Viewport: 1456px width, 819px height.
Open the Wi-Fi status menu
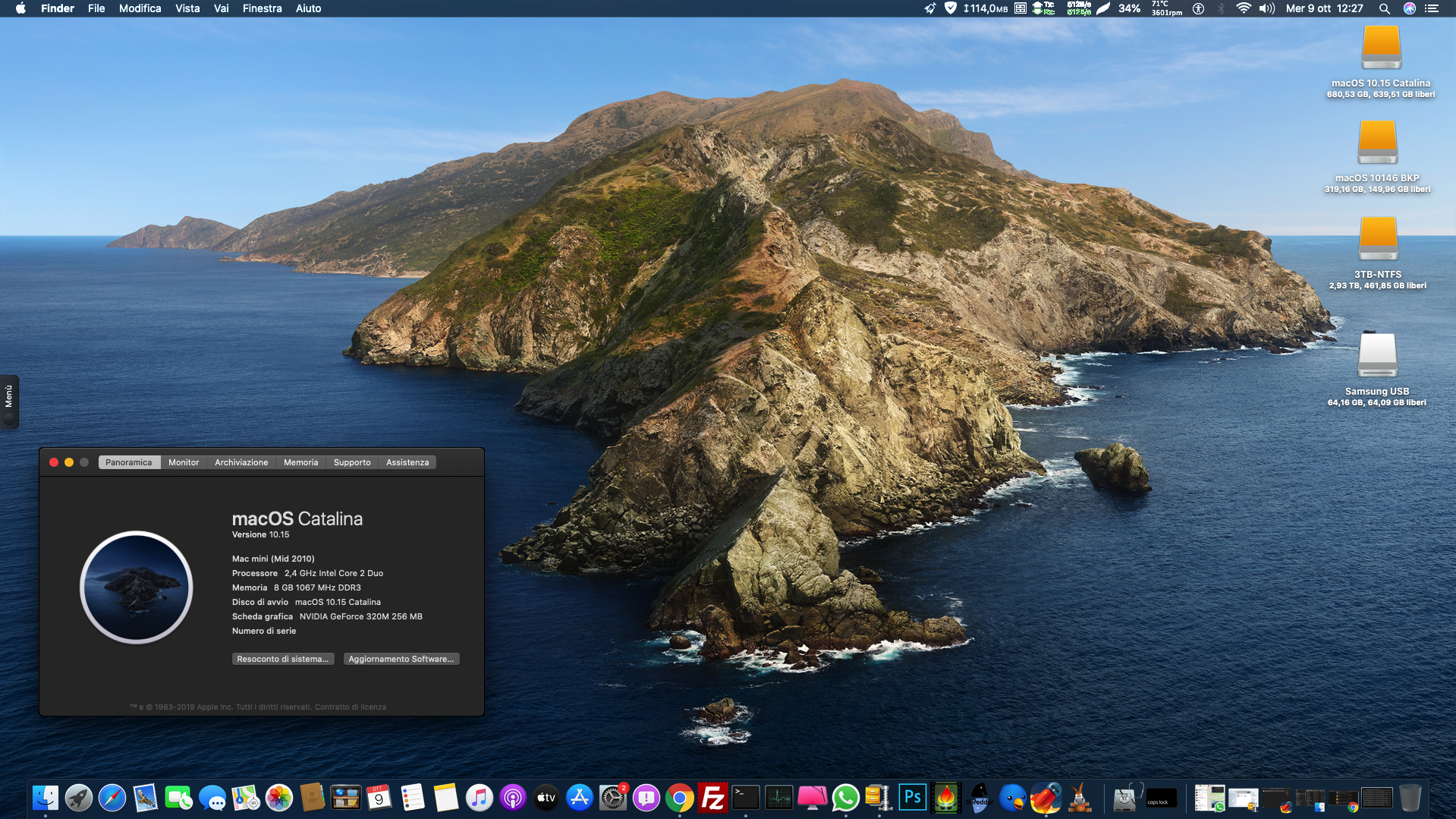(1244, 8)
